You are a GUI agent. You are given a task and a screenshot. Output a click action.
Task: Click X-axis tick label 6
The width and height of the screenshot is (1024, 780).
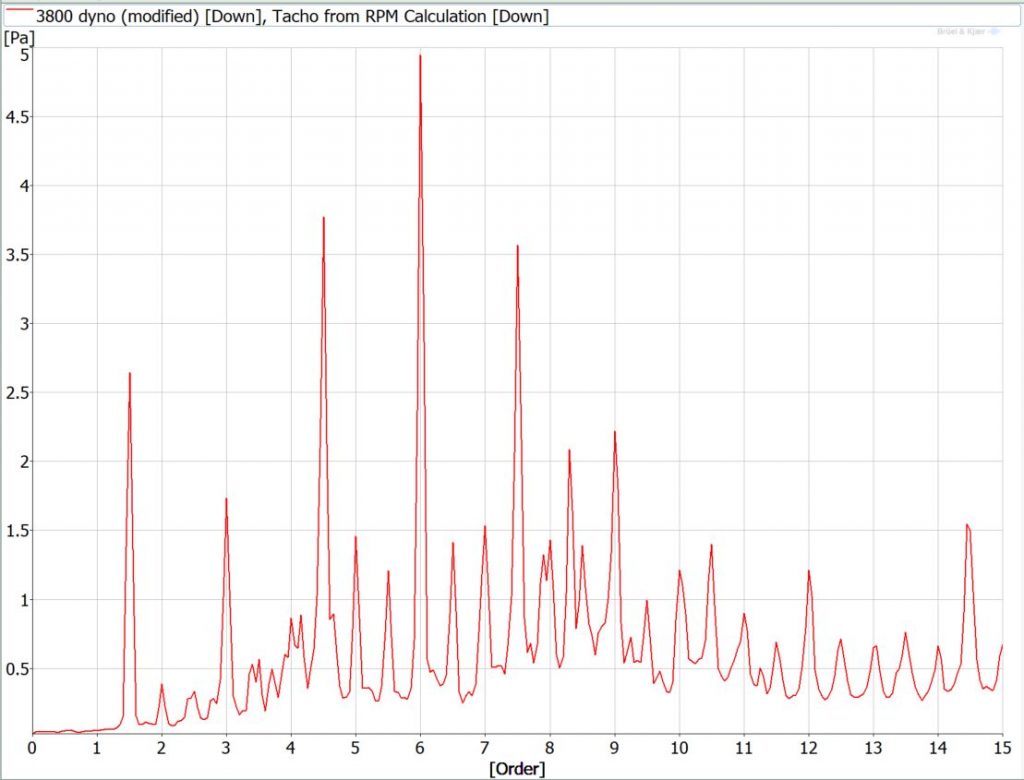[x=420, y=748]
